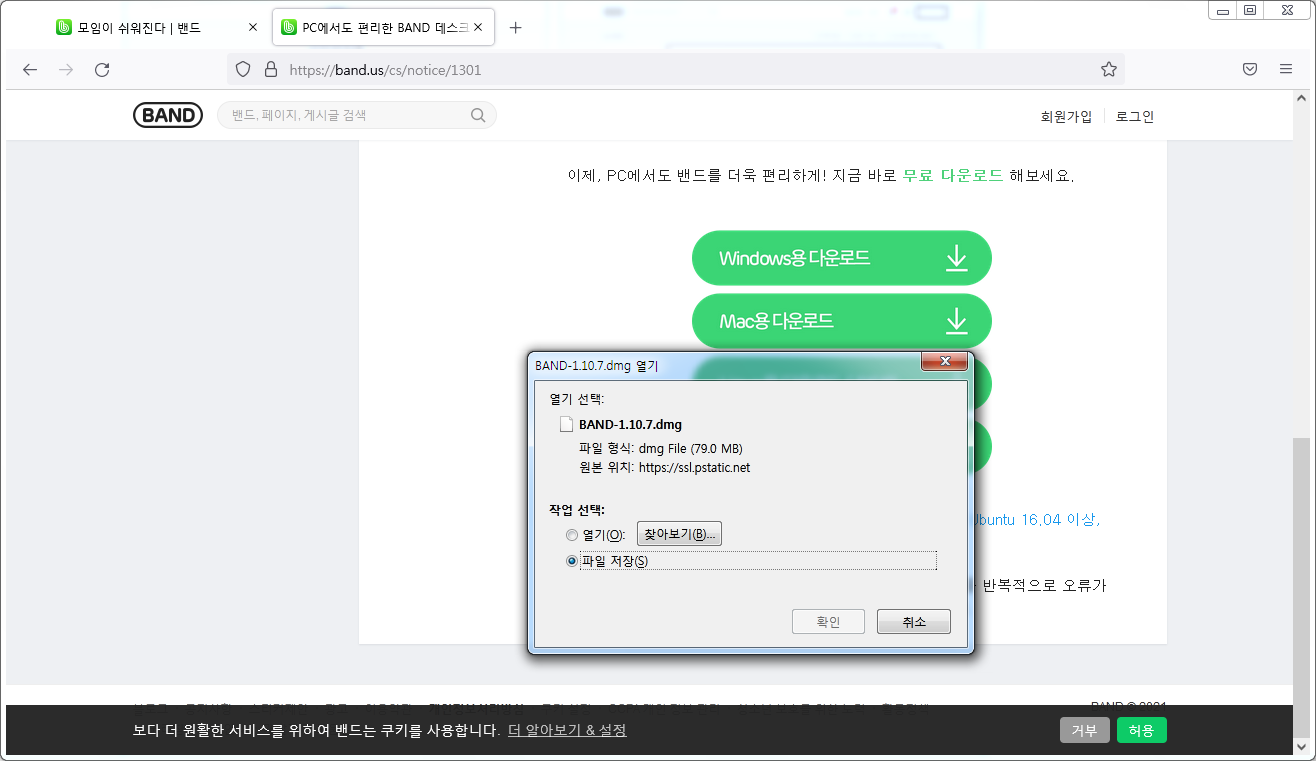Click the 찾아보기(B)... browse button
The width and height of the screenshot is (1316, 761).
coord(680,534)
